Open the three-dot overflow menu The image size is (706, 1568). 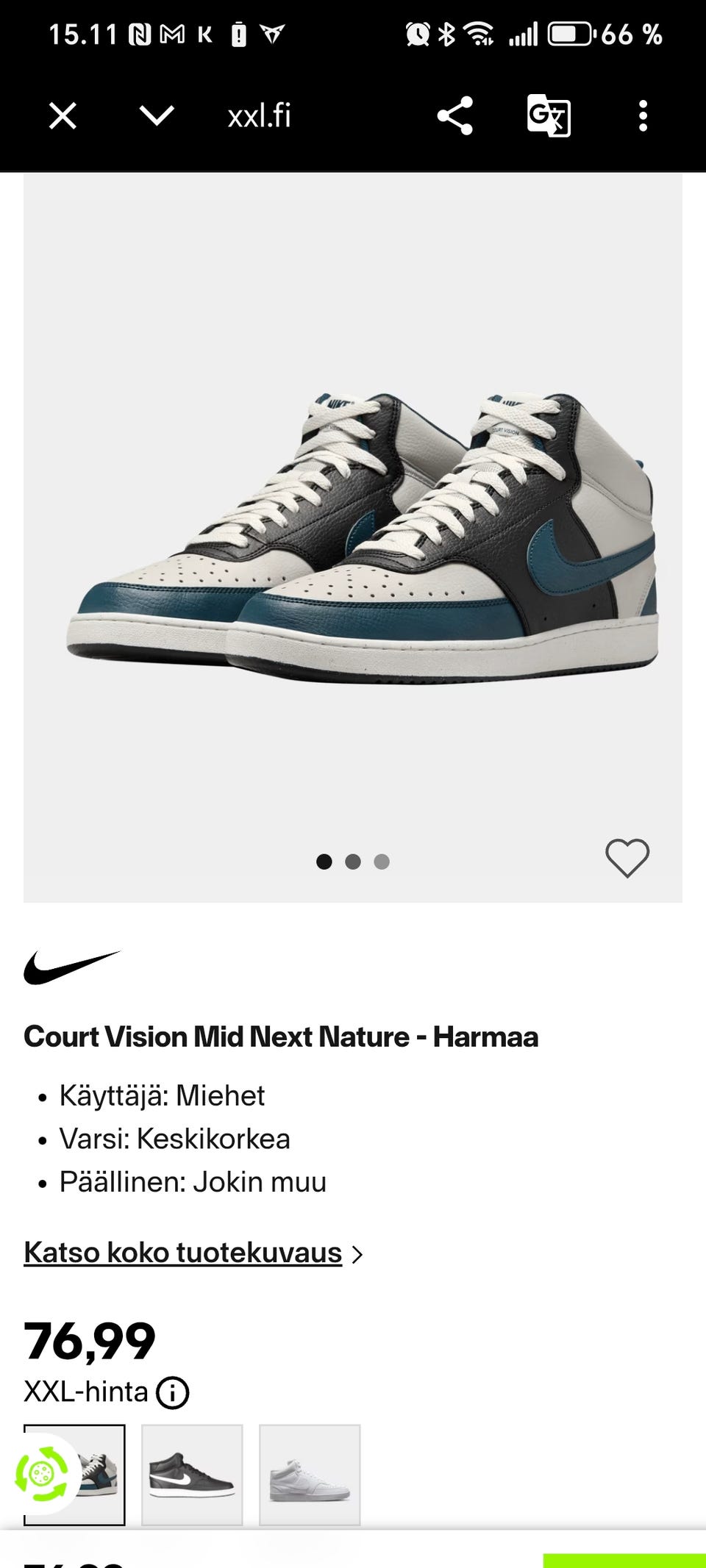coord(643,115)
